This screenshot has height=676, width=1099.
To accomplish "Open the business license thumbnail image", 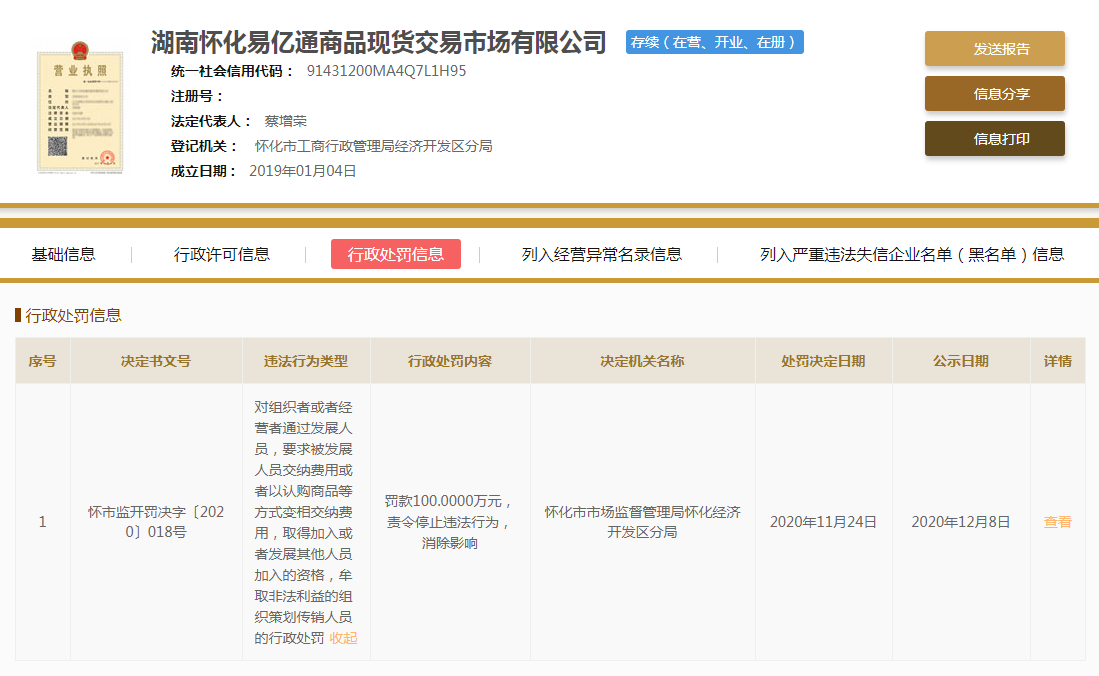I will pyautogui.click(x=80, y=107).
